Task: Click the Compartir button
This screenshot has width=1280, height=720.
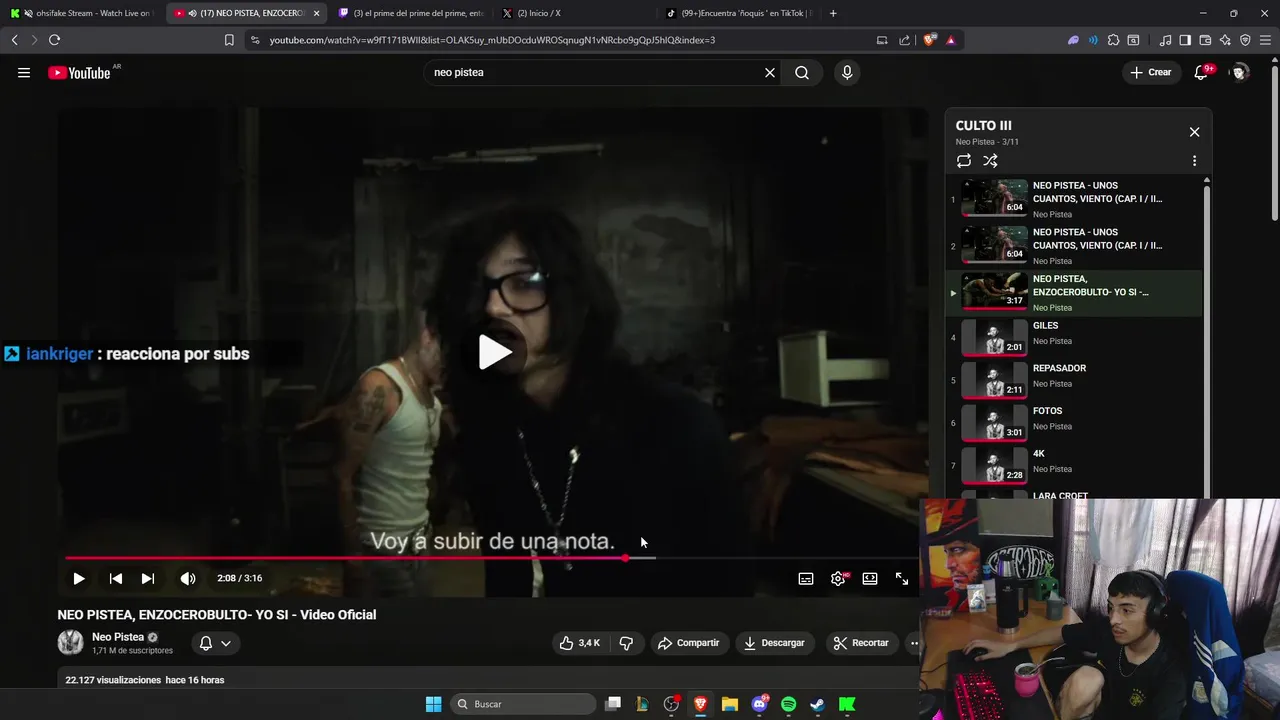Action: (x=688, y=643)
